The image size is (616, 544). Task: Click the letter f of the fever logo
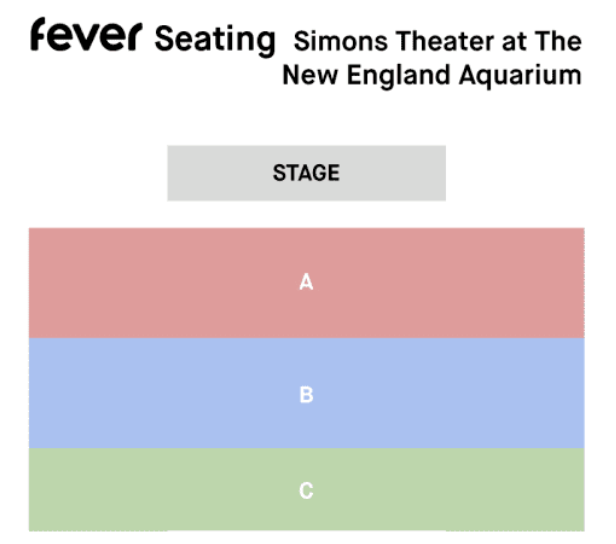coord(39,36)
